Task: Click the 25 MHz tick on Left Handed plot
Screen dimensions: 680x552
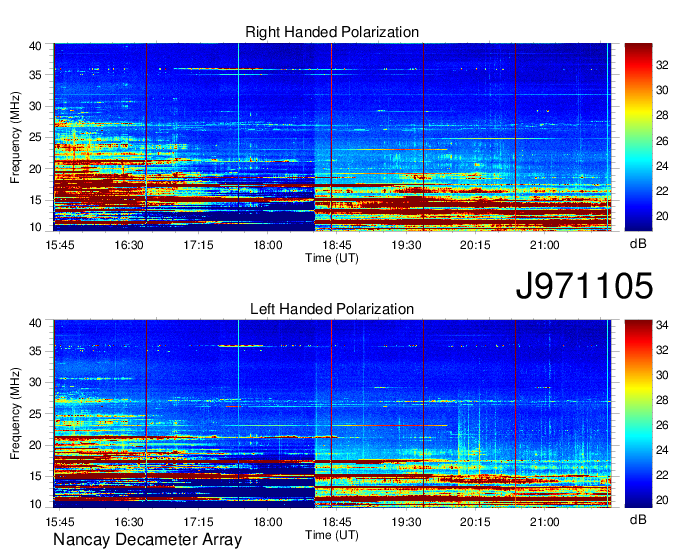Action: pyautogui.click(x=35, y=414)
